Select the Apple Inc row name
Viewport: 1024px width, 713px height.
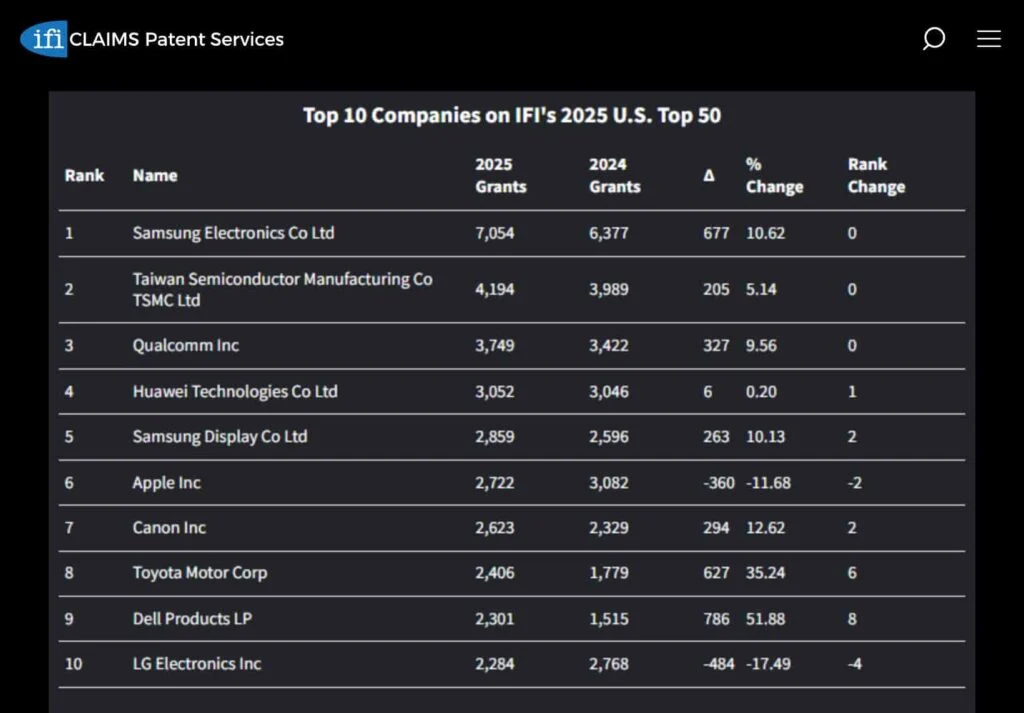[x=166, y=482]
